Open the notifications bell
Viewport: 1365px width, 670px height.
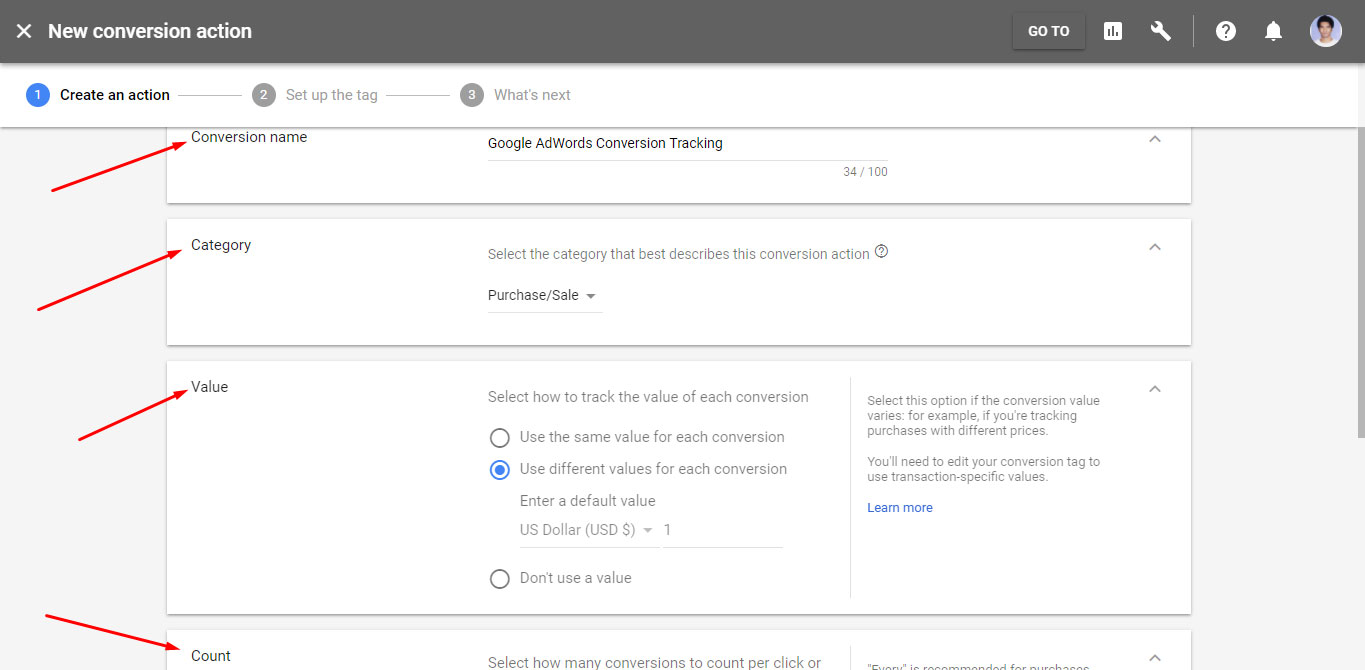pos(1273,31)
